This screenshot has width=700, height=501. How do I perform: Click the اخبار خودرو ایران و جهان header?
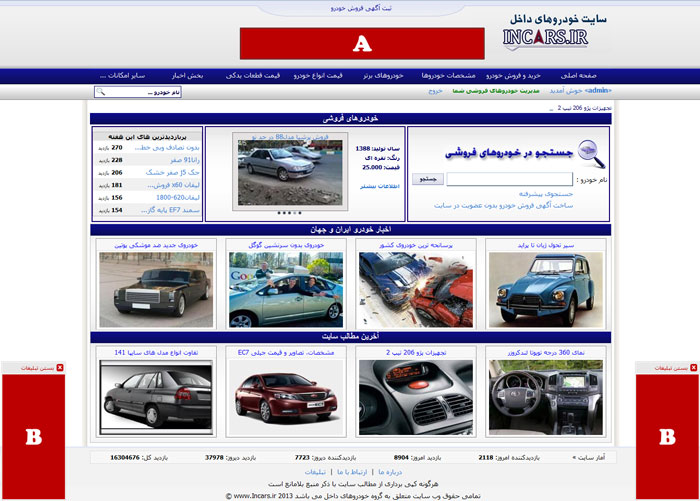coord(351,230)
